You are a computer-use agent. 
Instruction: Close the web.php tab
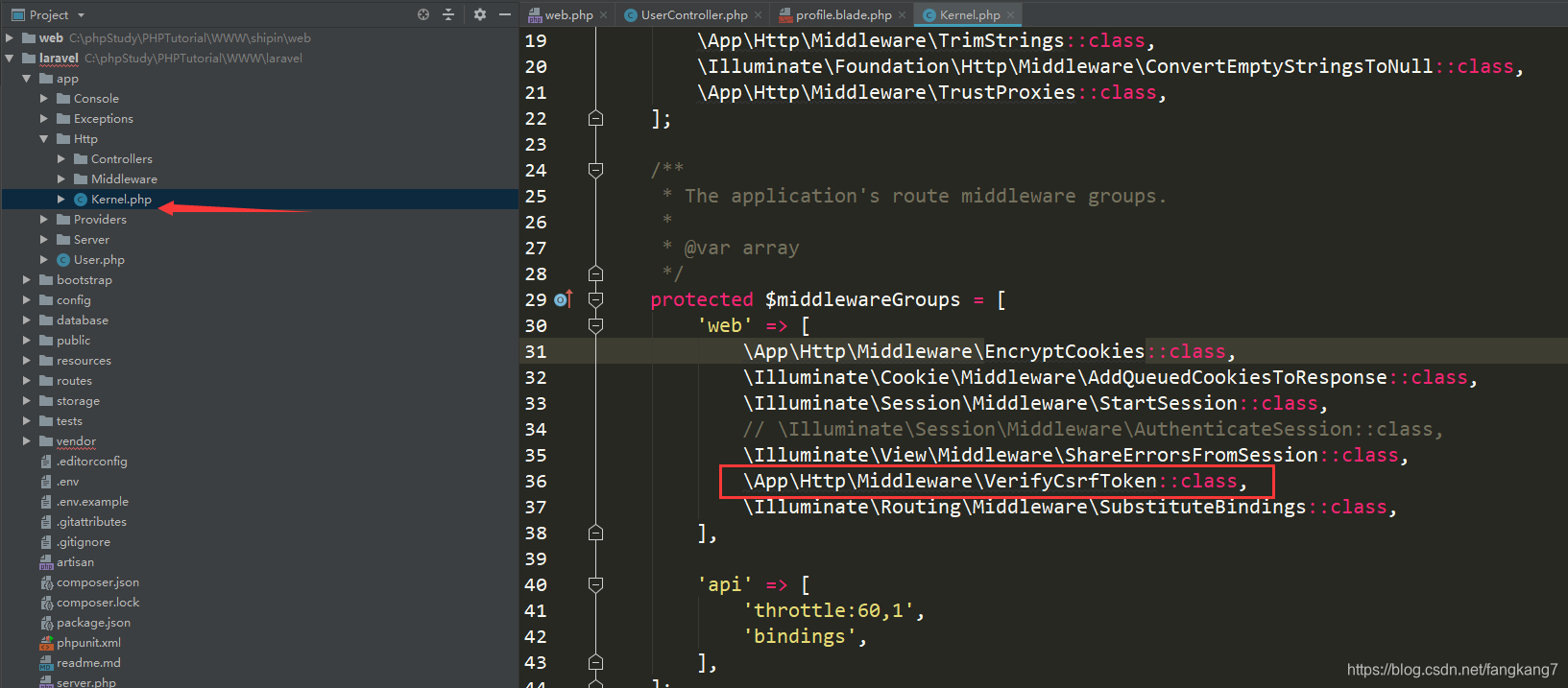[x=603, y=15]
